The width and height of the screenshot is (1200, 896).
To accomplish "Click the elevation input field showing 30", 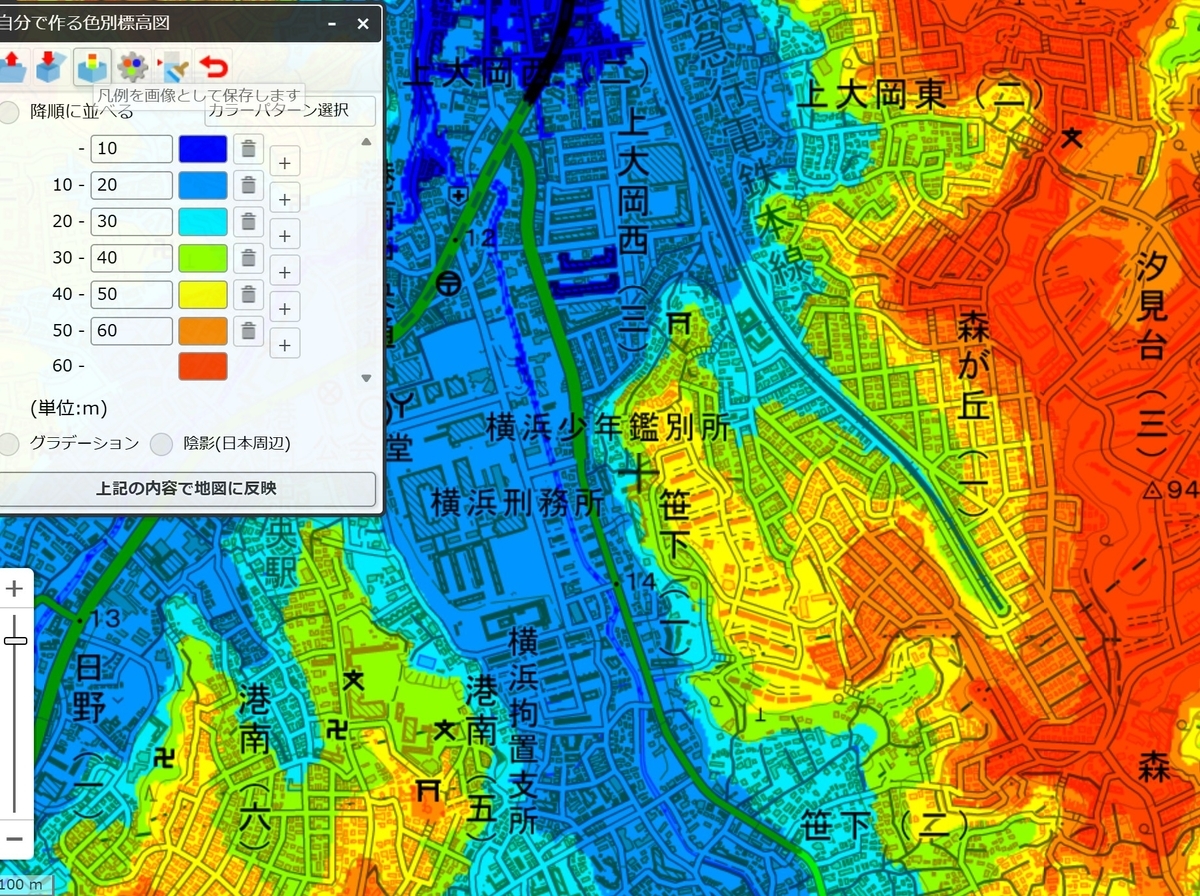I will tap(131, 222).
